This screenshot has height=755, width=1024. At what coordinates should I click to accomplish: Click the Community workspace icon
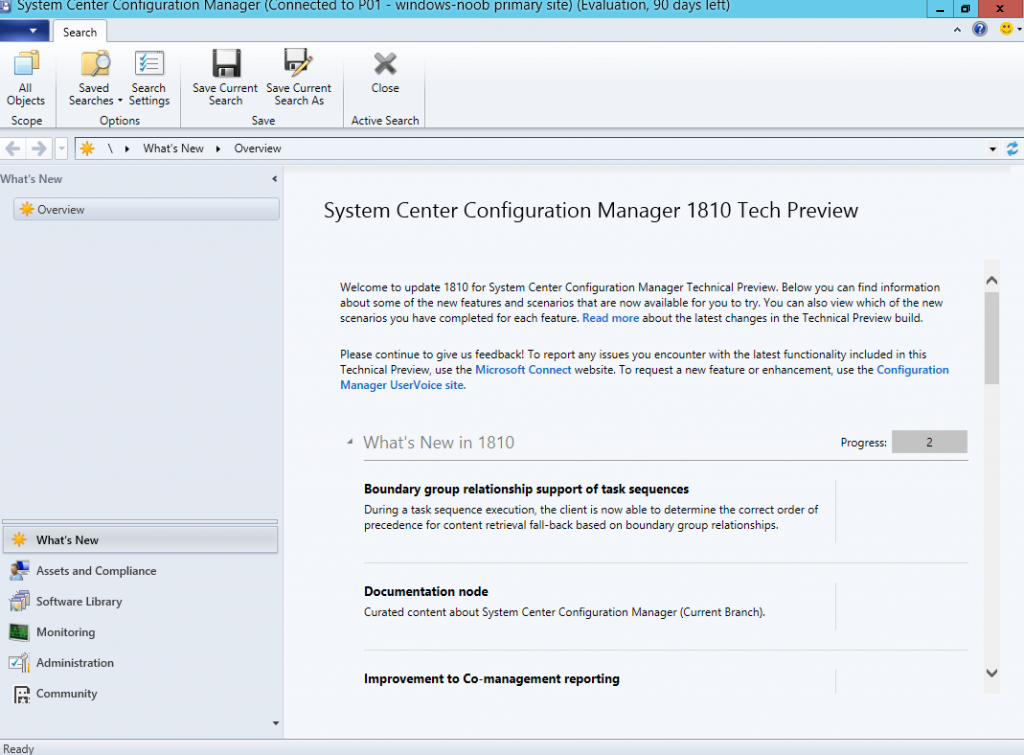pos(22,694)
